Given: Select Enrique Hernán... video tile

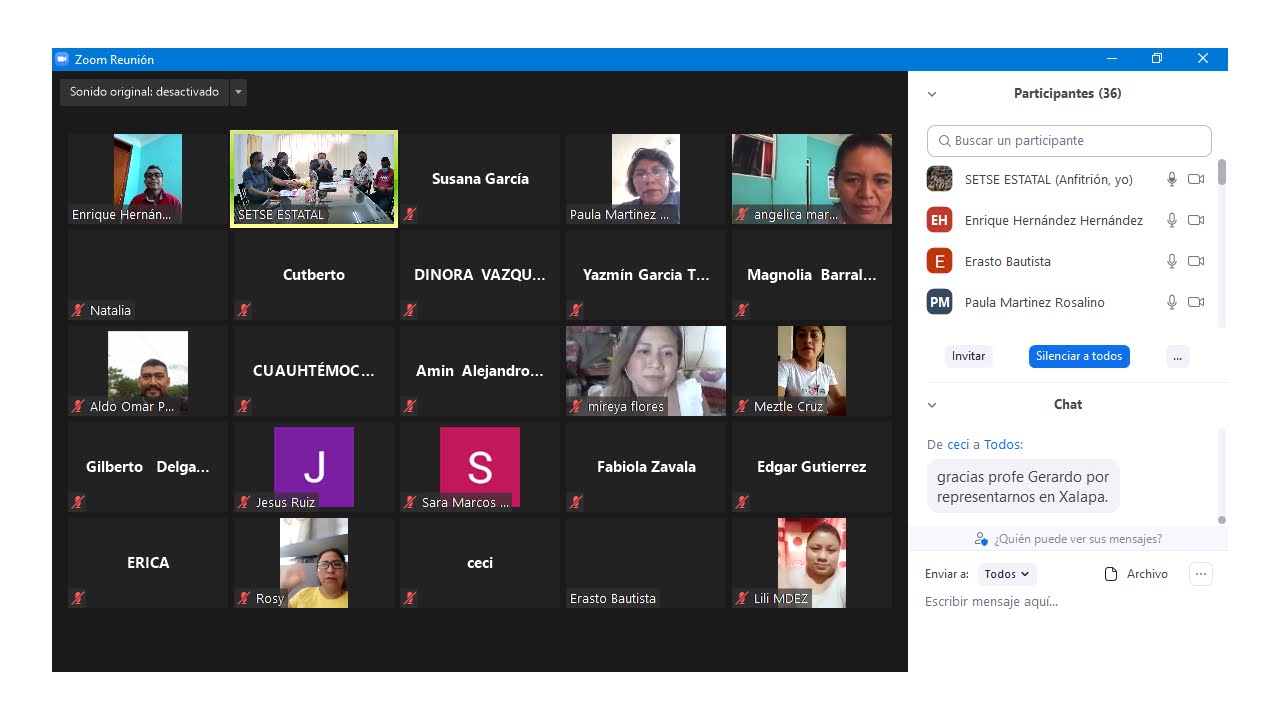Looking at the screenshot, I should (148, 179).
